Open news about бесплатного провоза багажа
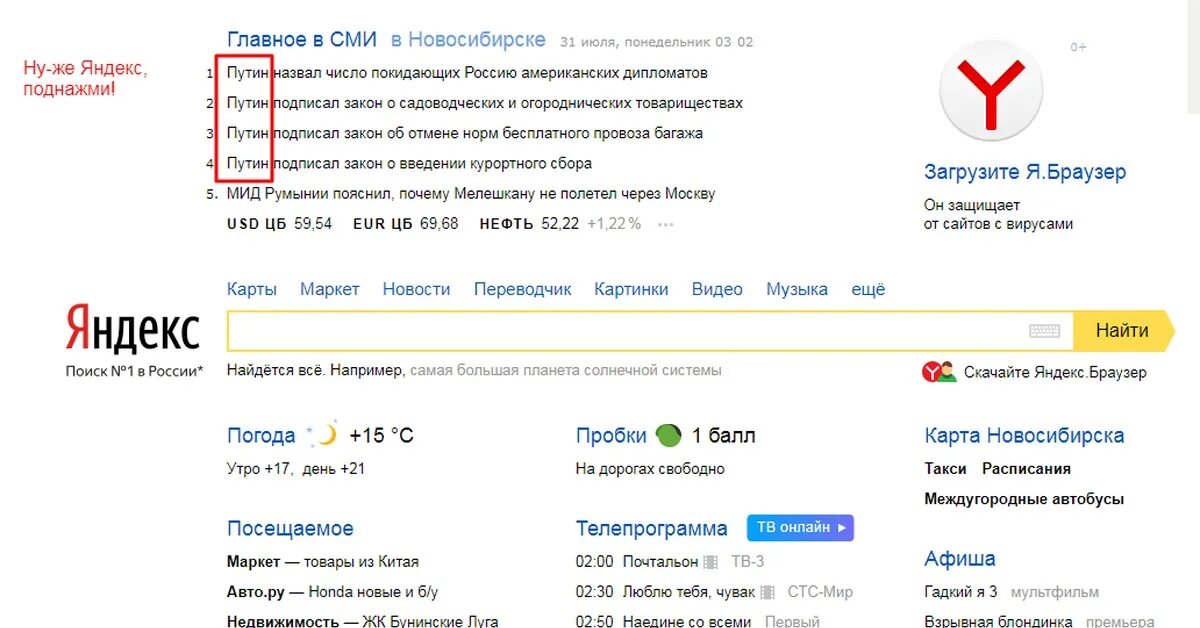This screenshot has height=628, width=1200. (465, 133)
